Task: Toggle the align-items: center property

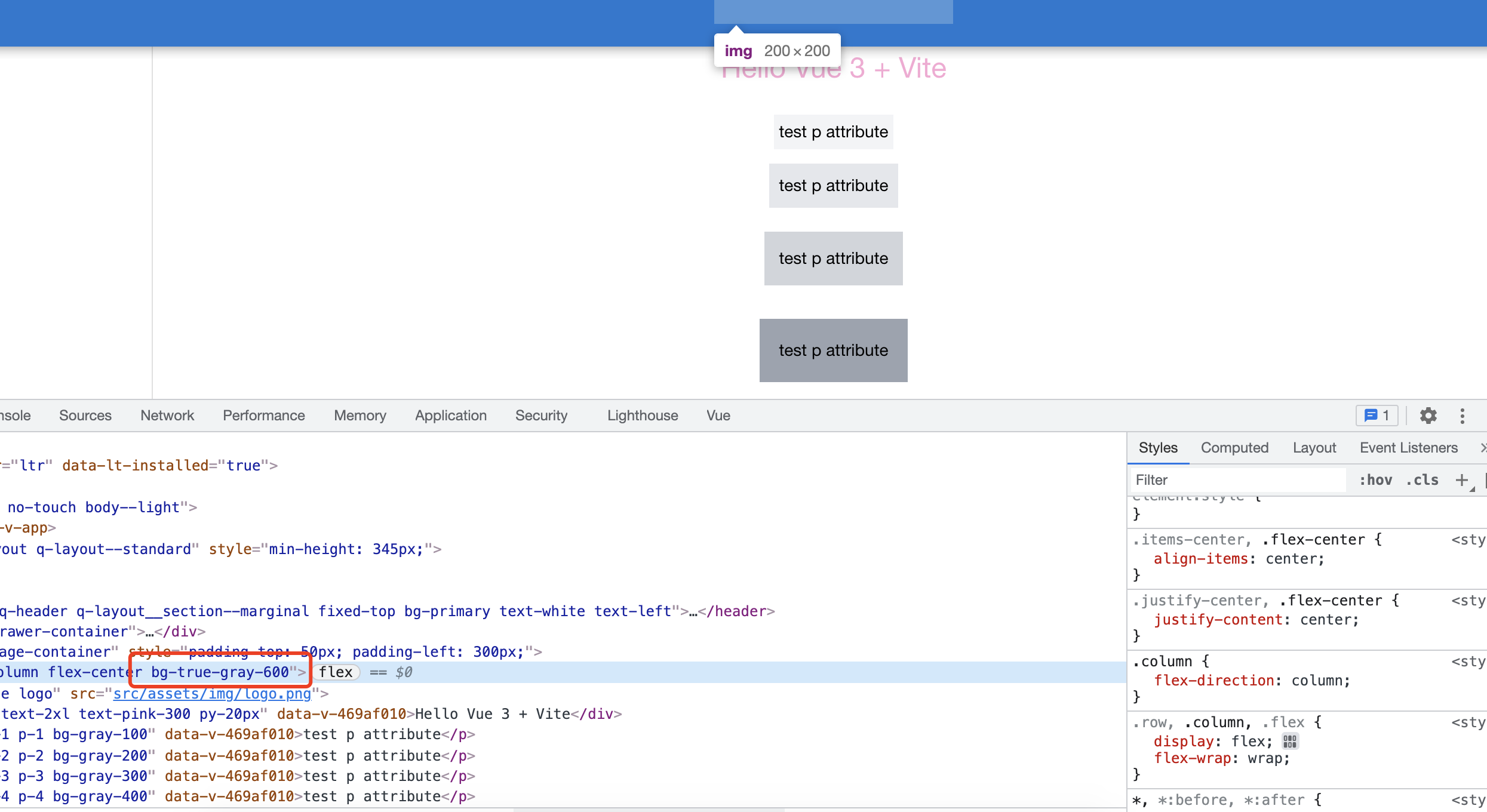Action: pyautogui.click(x=1202, y=559)
